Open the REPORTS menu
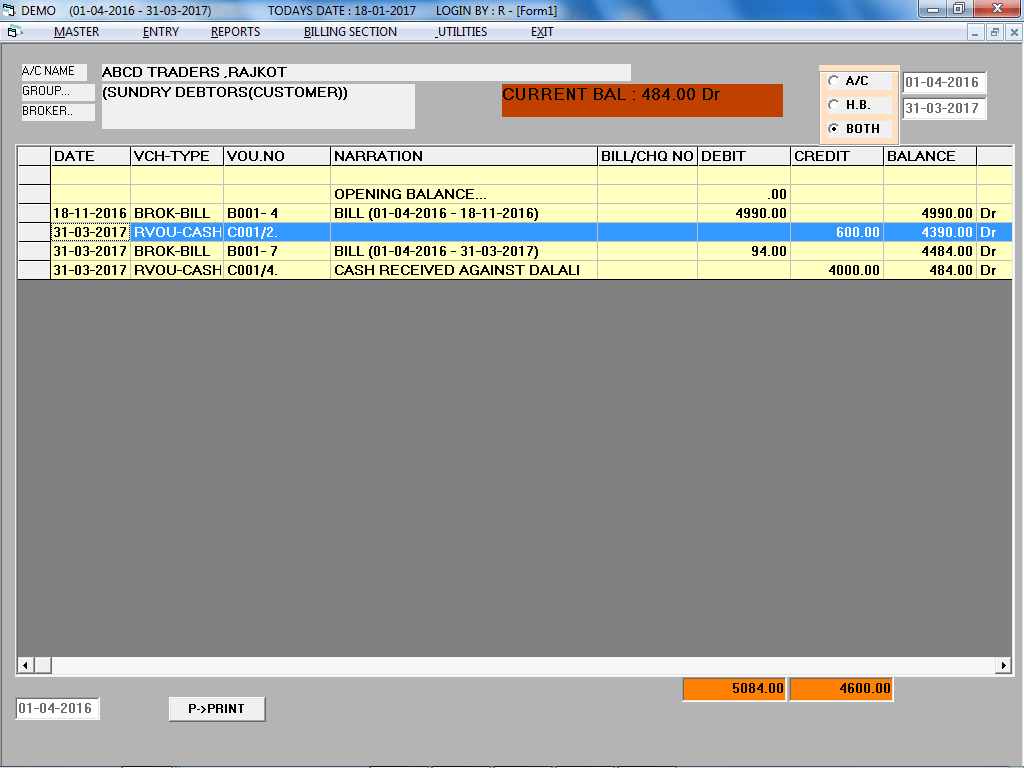 [235, 31]
